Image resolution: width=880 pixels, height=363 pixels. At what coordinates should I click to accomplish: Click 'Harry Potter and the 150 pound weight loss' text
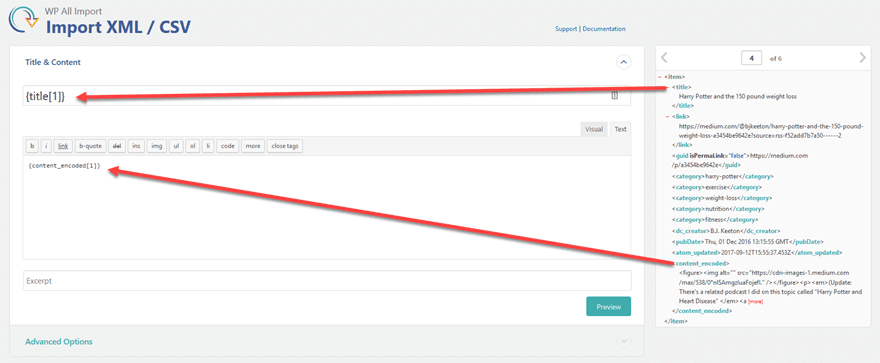[737, 97]
